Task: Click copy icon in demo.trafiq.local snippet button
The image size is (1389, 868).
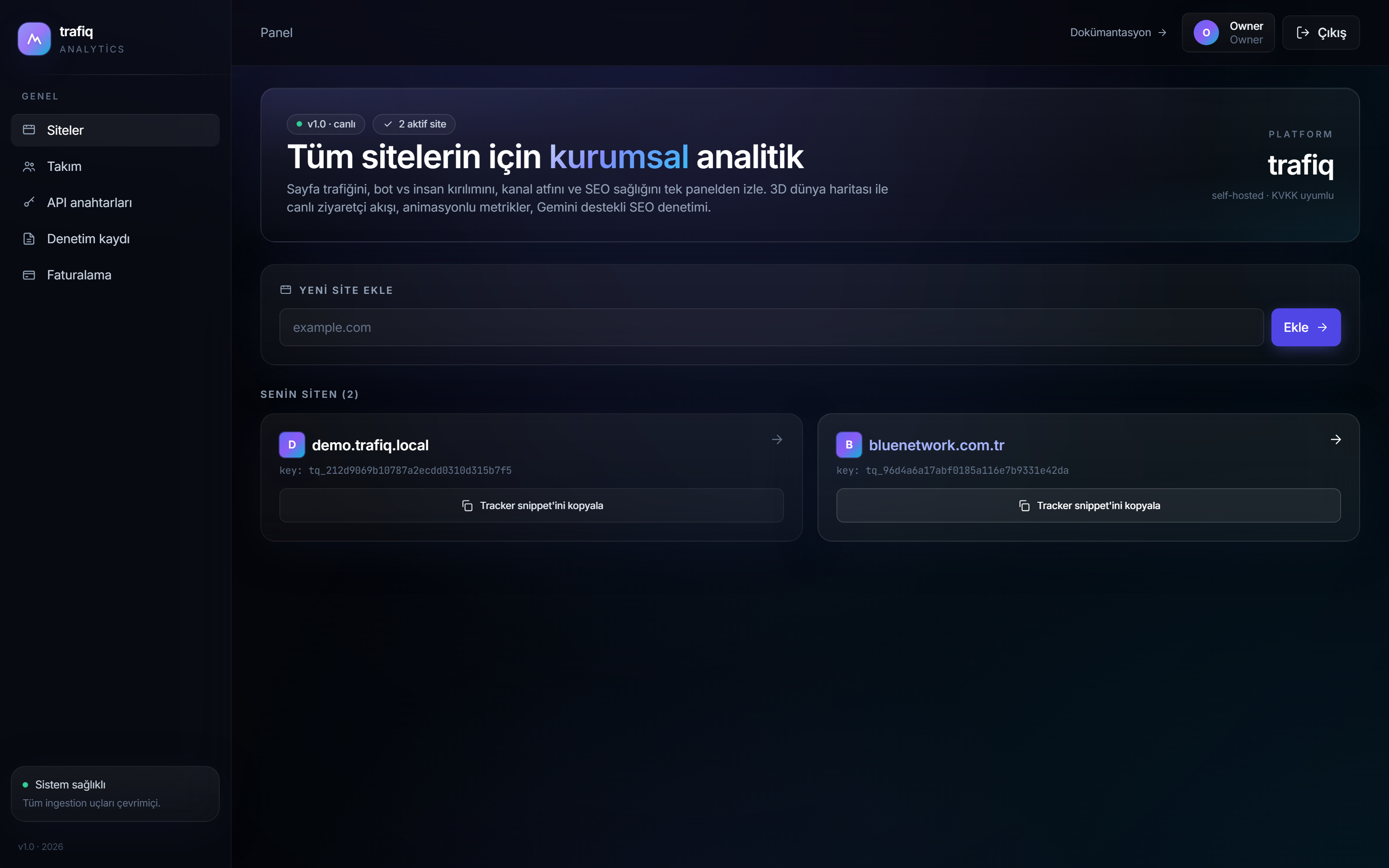Action: pyautogui.click(x=467, y=506)
